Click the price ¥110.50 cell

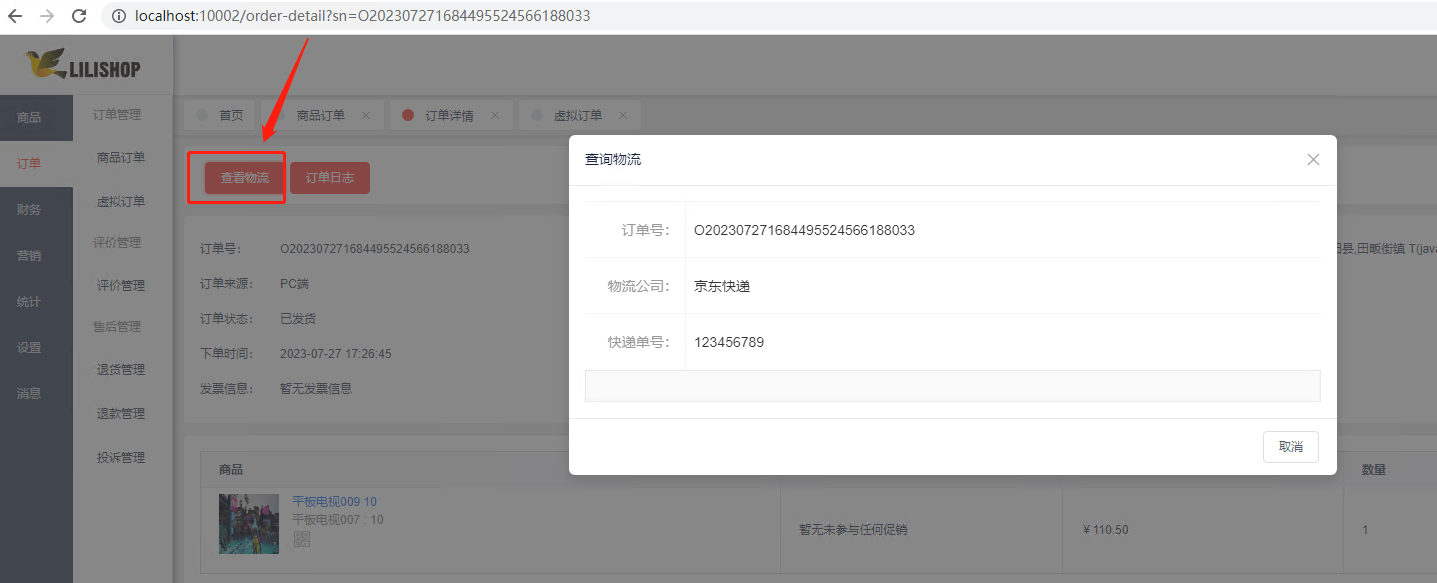(1105, 530)
